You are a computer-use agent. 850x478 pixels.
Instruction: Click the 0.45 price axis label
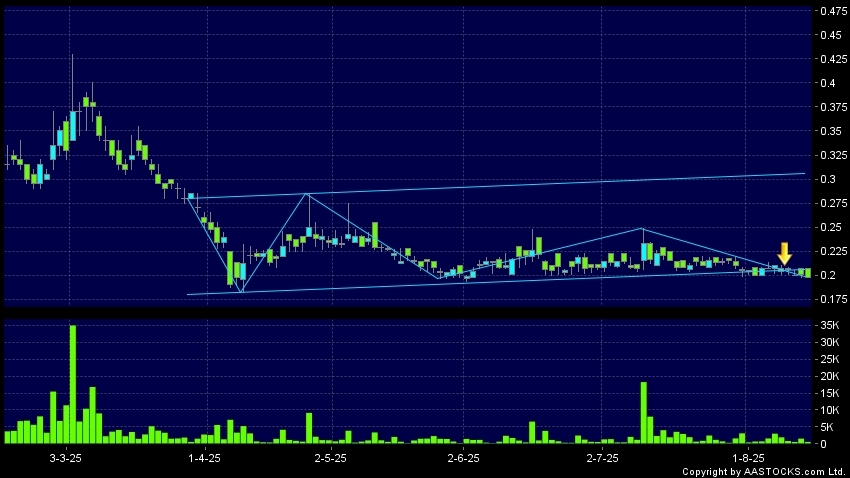coord(832,35)
